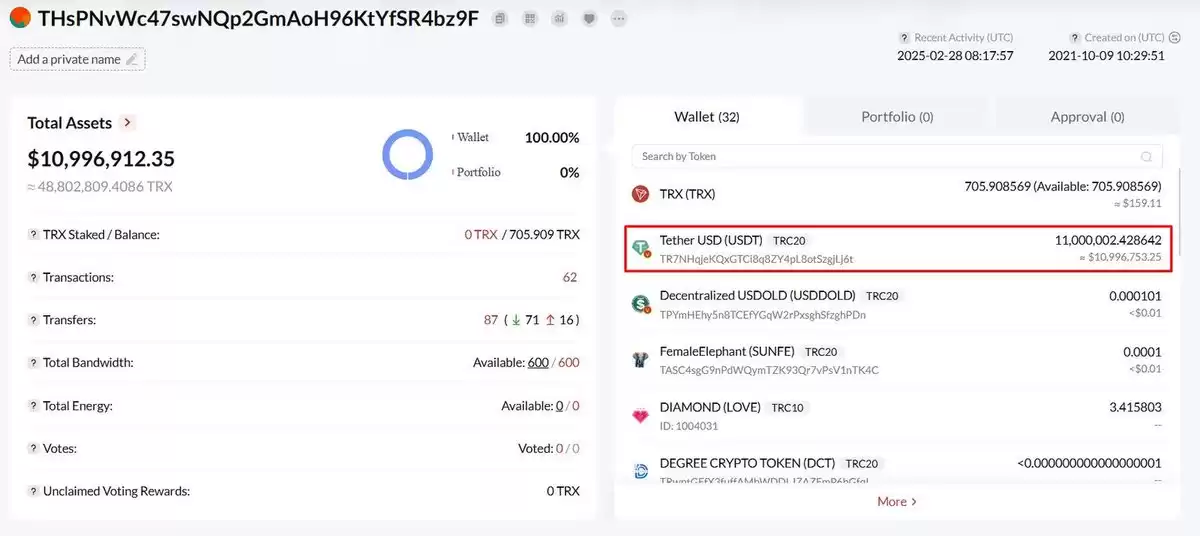
Task: Open the account analytics chart icon
Action: [560, 19]
